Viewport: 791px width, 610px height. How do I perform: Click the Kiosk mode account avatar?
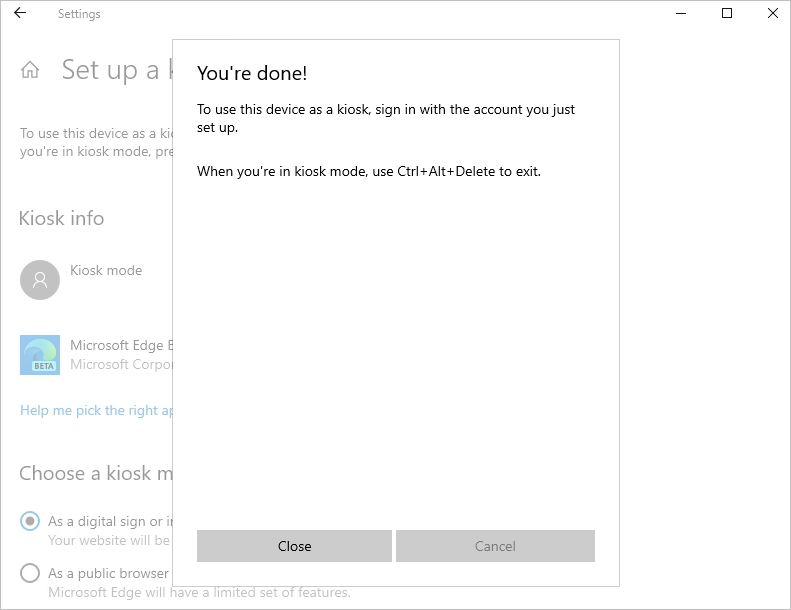click(40, 280)
